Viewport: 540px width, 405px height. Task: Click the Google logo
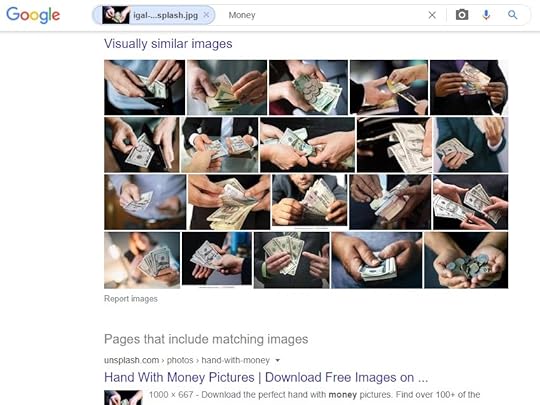(x=33, y=15)
